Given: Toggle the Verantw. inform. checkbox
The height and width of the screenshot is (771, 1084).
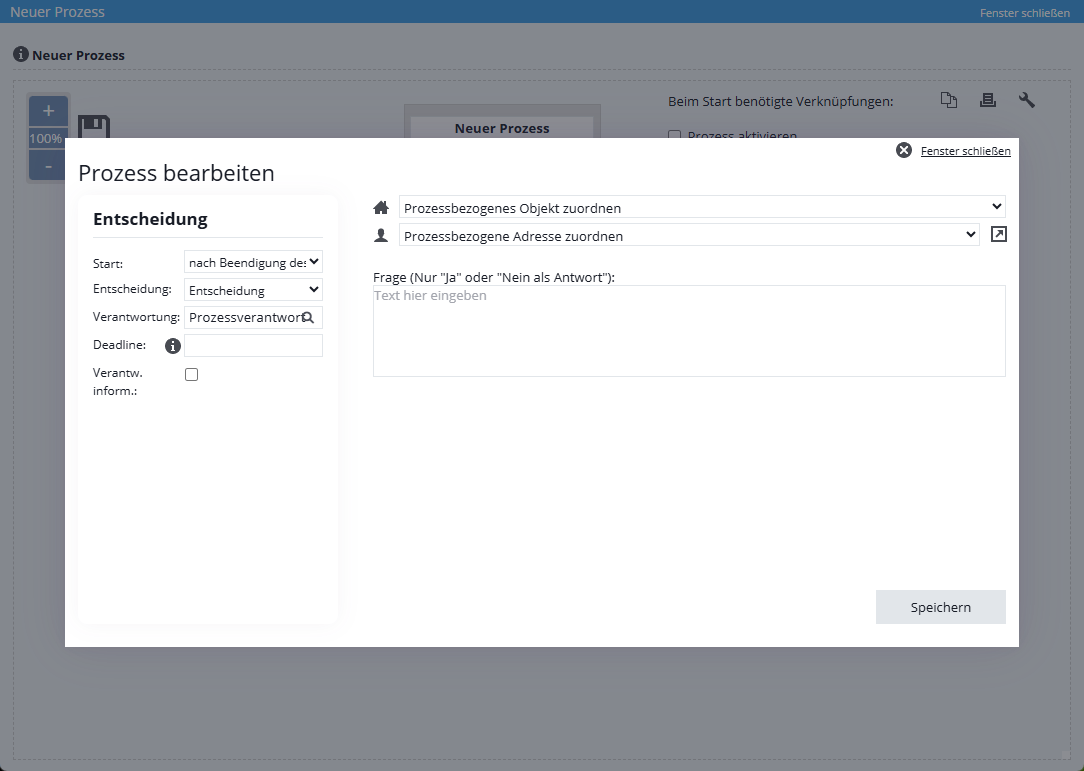Looking at the screenshot, I should click(192, 374).
